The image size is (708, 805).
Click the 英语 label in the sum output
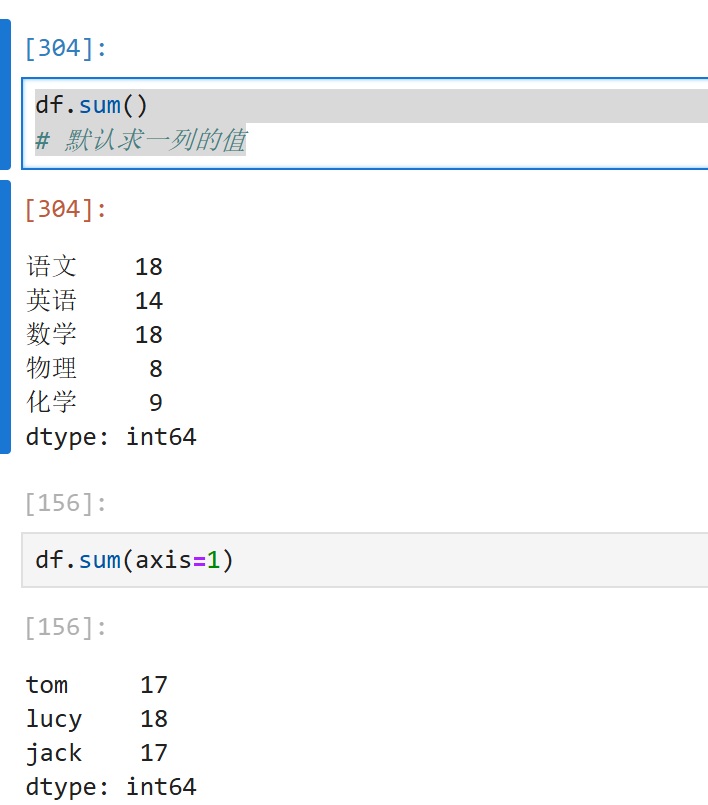[52, 301]
